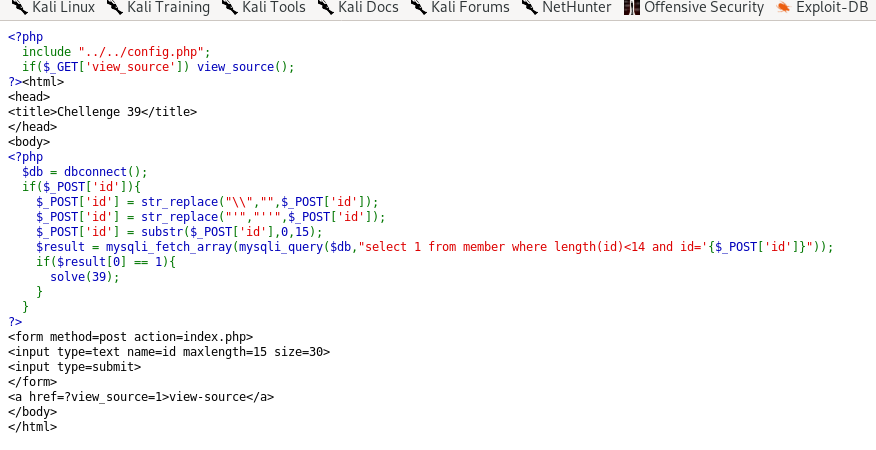This screenshot has height=450, width=876.
Task: Click the closing </form> tag line
Action: click(32, 382)
